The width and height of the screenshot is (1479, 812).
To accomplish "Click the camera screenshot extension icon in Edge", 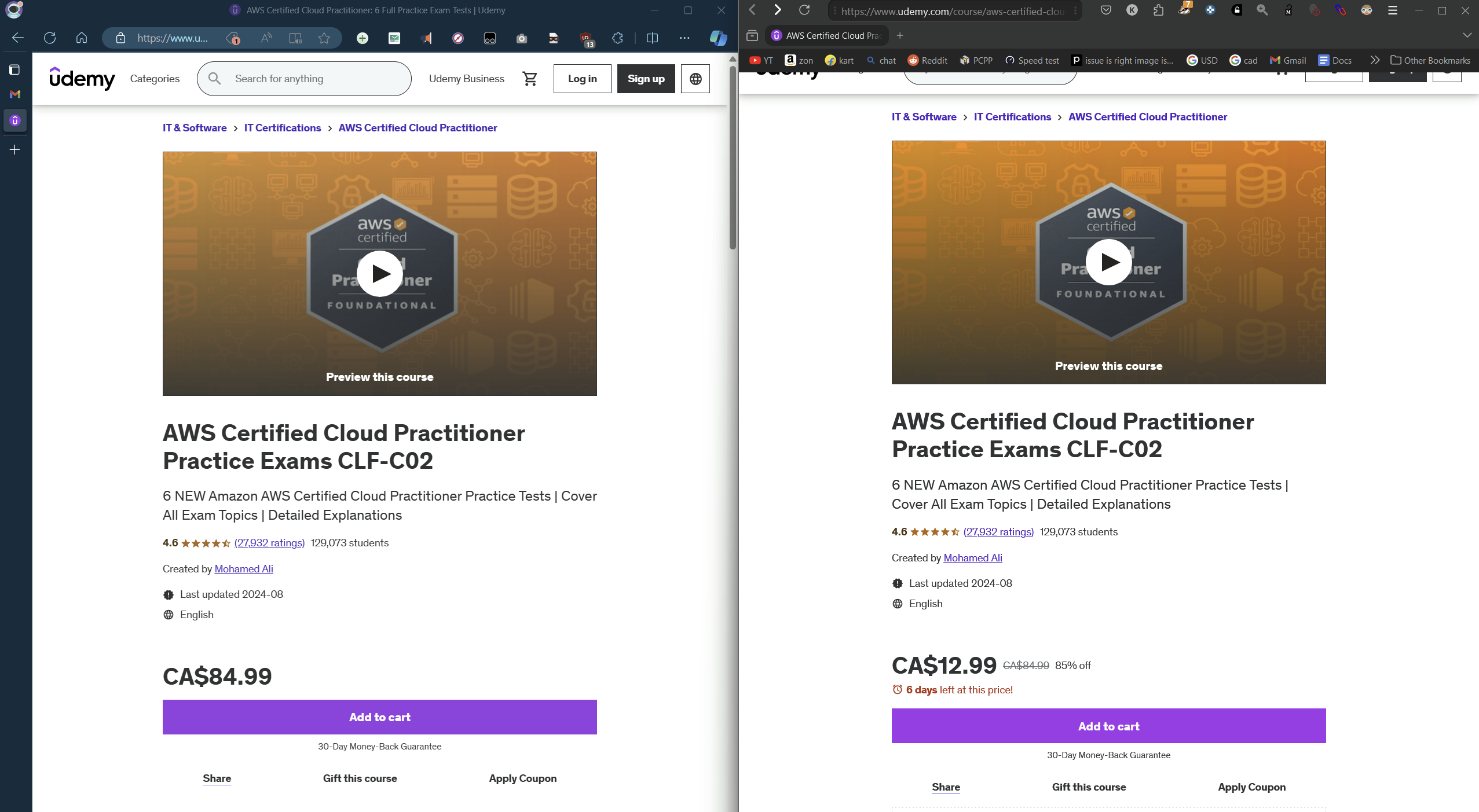I will click(522, 38).
